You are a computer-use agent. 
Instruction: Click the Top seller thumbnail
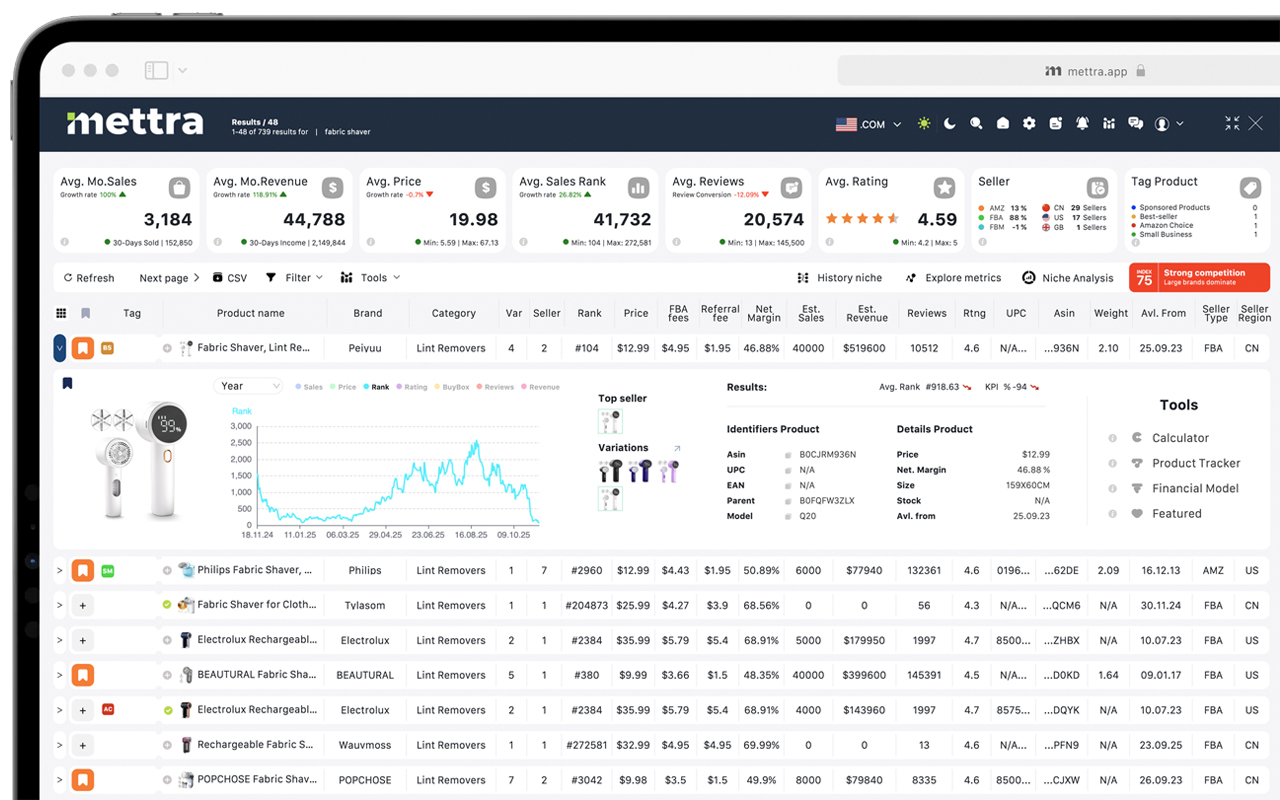point(610,421)
